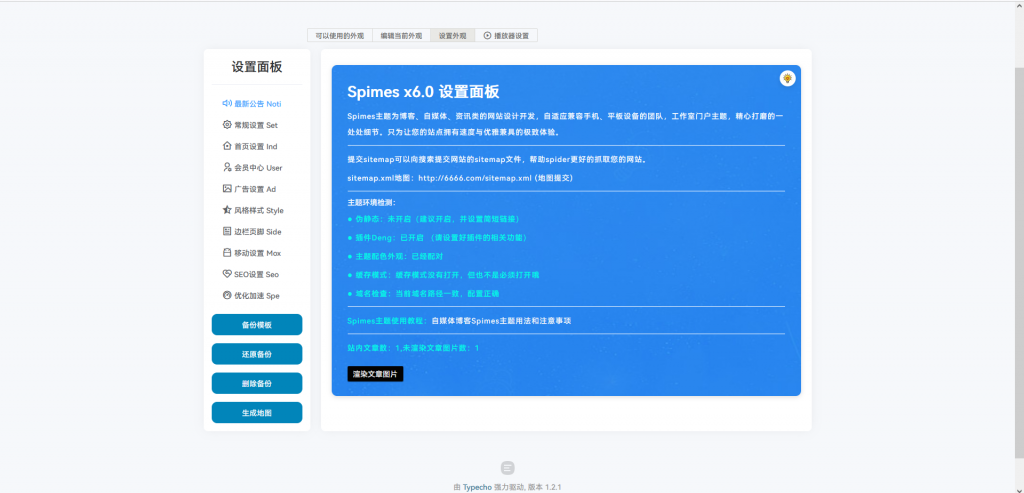
Task: Open 会员中心 User via its person icon
Action: (x=227, y=167)
